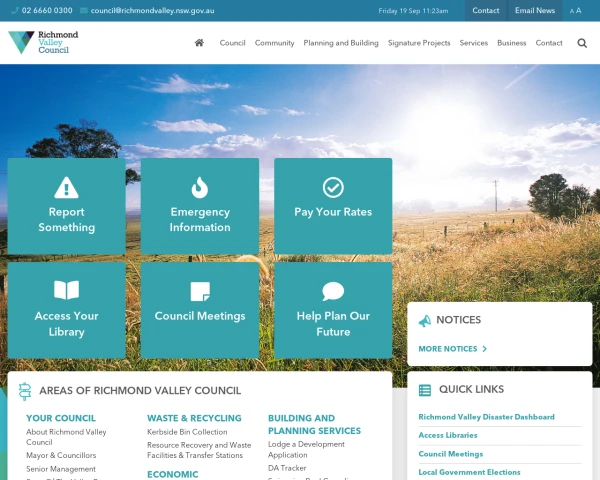600x480 pixels.
Task: Open the Emergency Information flame tile
Action: point(200,206)
